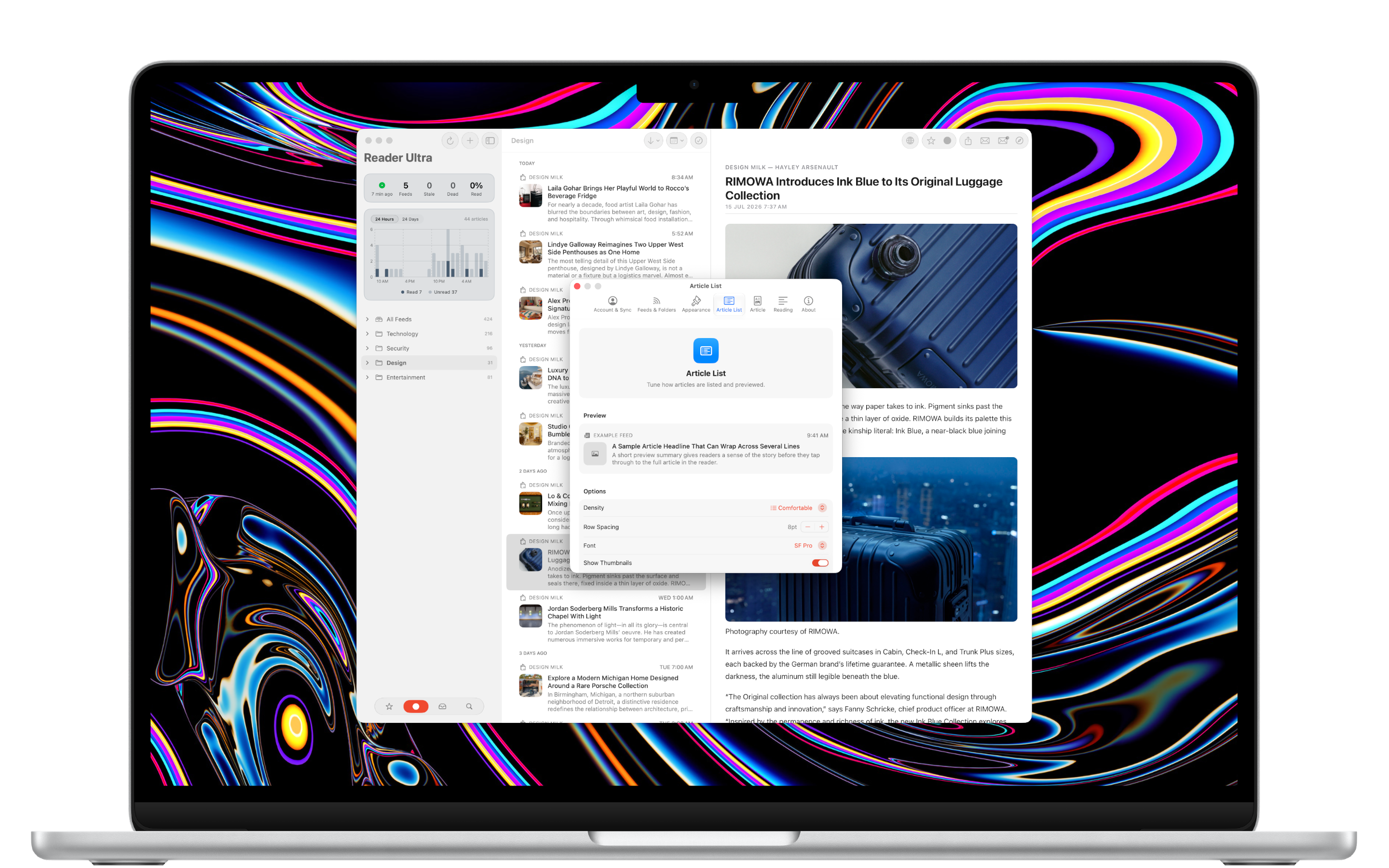The width and height of the screenshot is (1389, 868).
Task: Switch to Account & Sync settings tab
Action: 613,304
